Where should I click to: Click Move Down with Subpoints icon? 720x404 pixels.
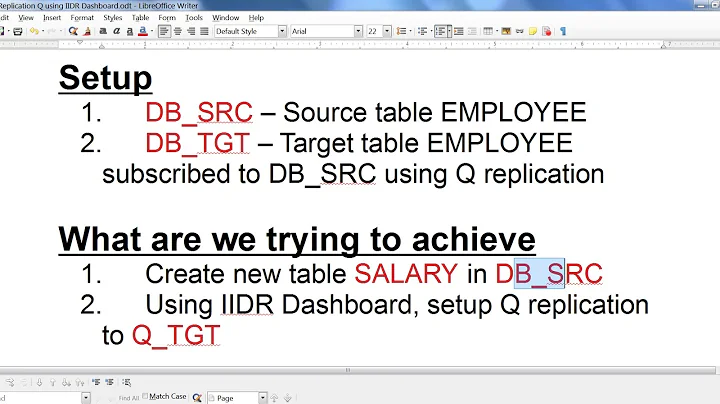tap(66, 382)
